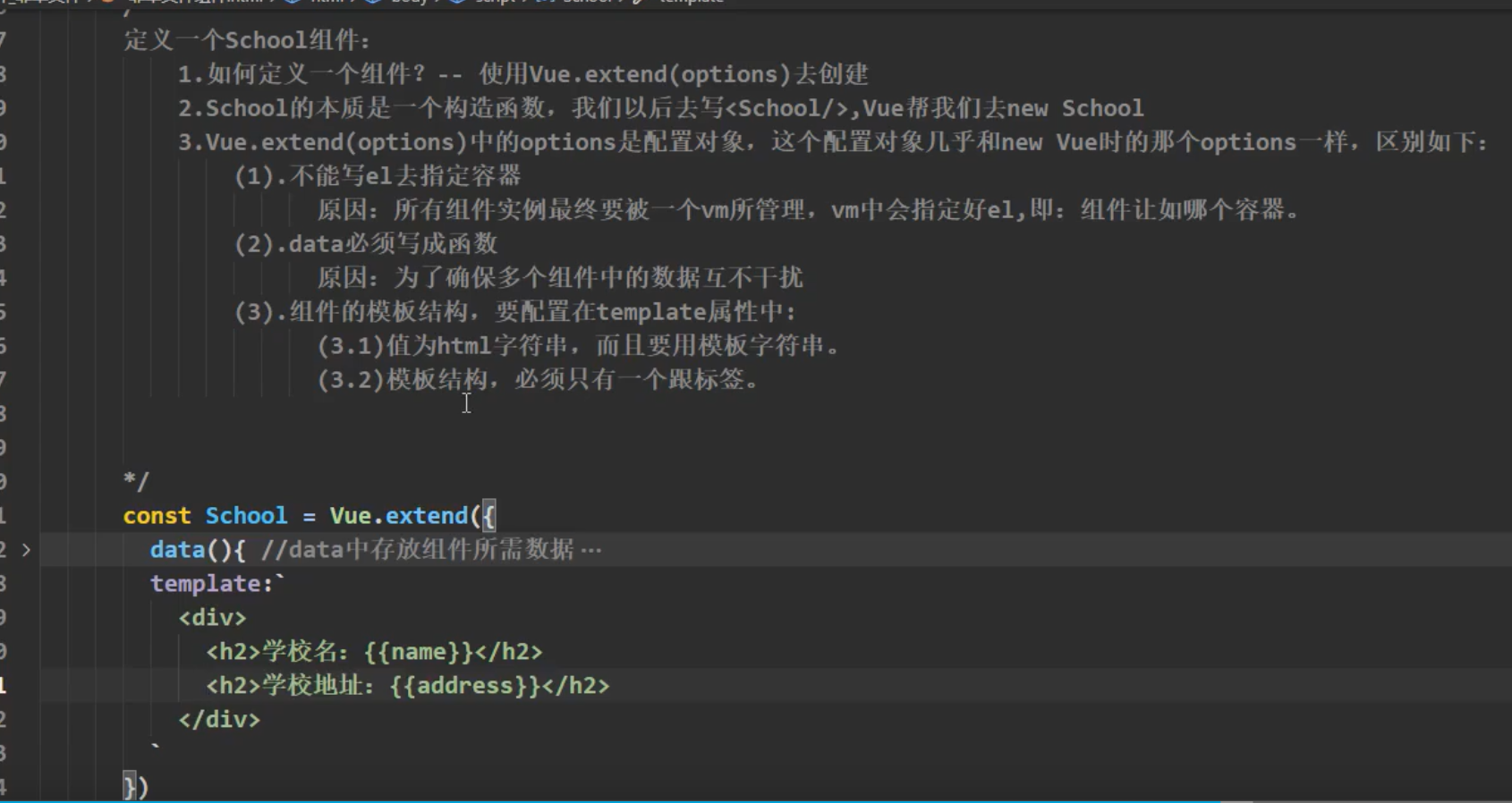
Task: Click the opening <div> tag
Action: 212,618
